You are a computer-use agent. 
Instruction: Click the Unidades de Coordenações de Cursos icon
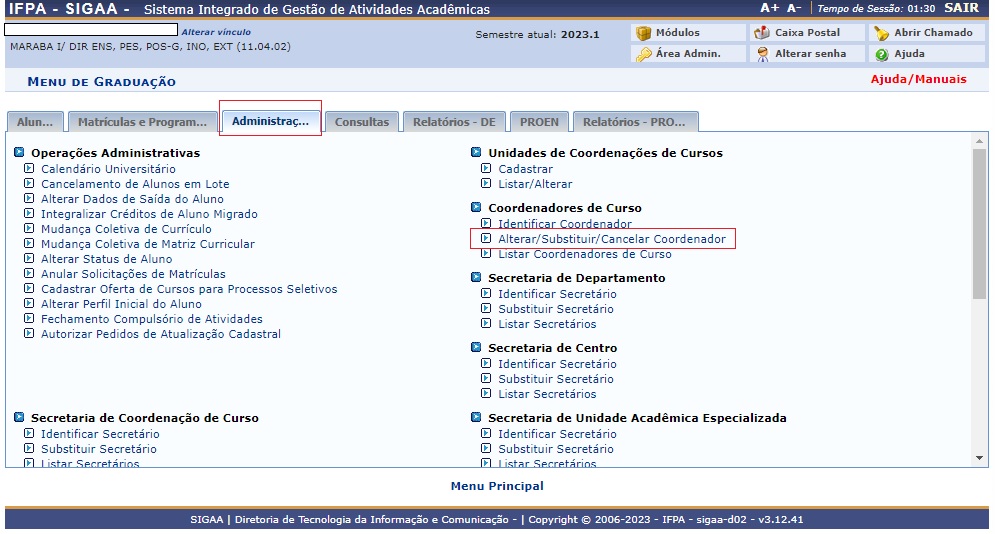pyautogui.click(x=476, y=152)
